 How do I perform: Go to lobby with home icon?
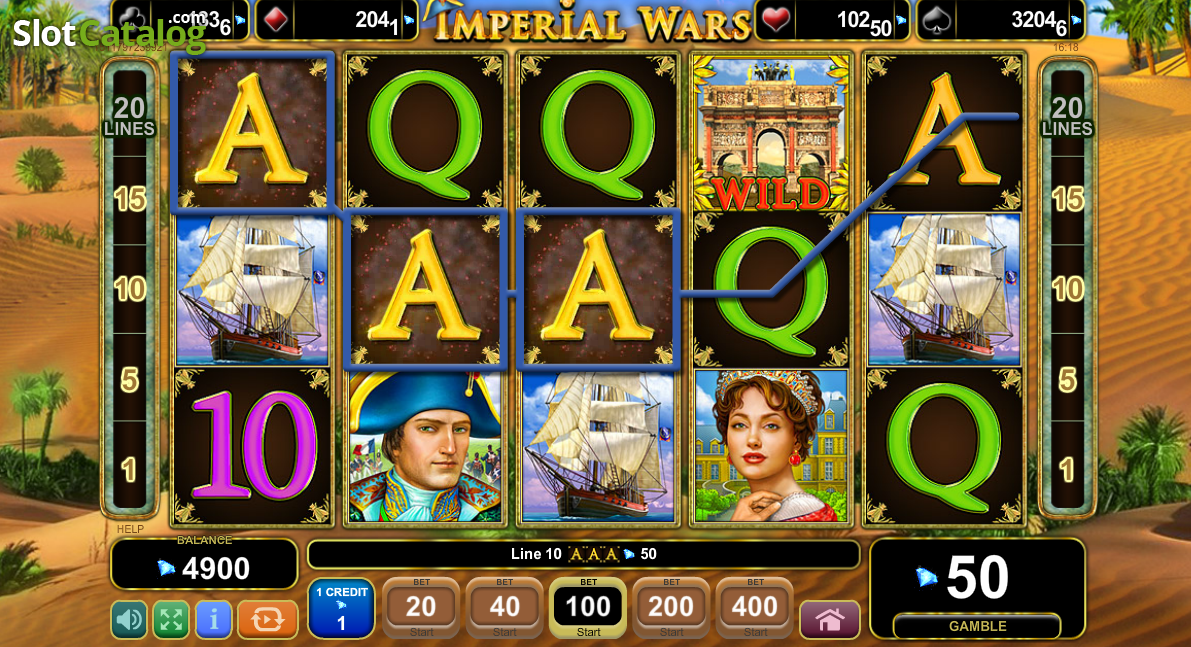tap(829, 620)
